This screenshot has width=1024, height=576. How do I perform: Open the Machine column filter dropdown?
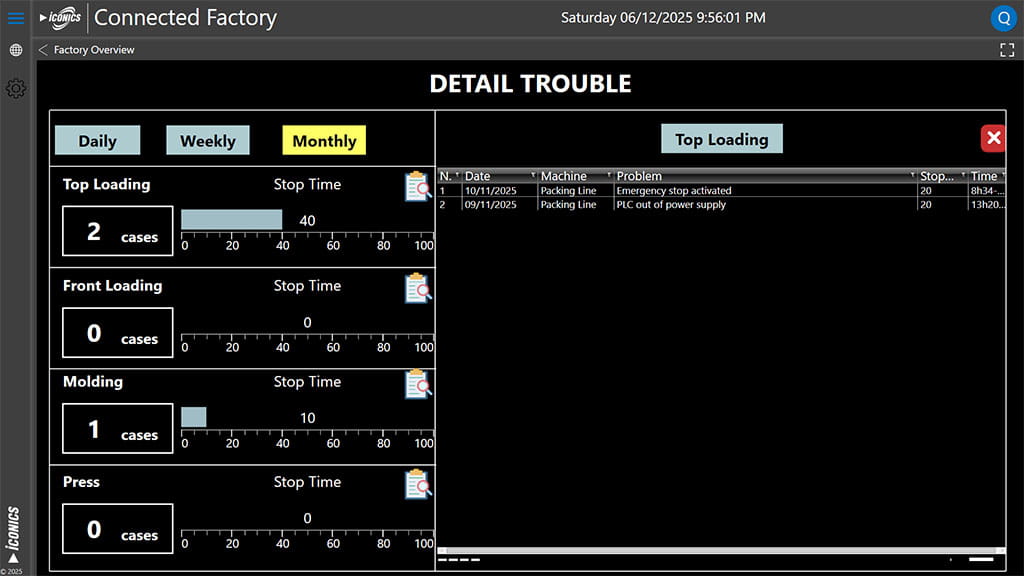[x=609, y=176]
